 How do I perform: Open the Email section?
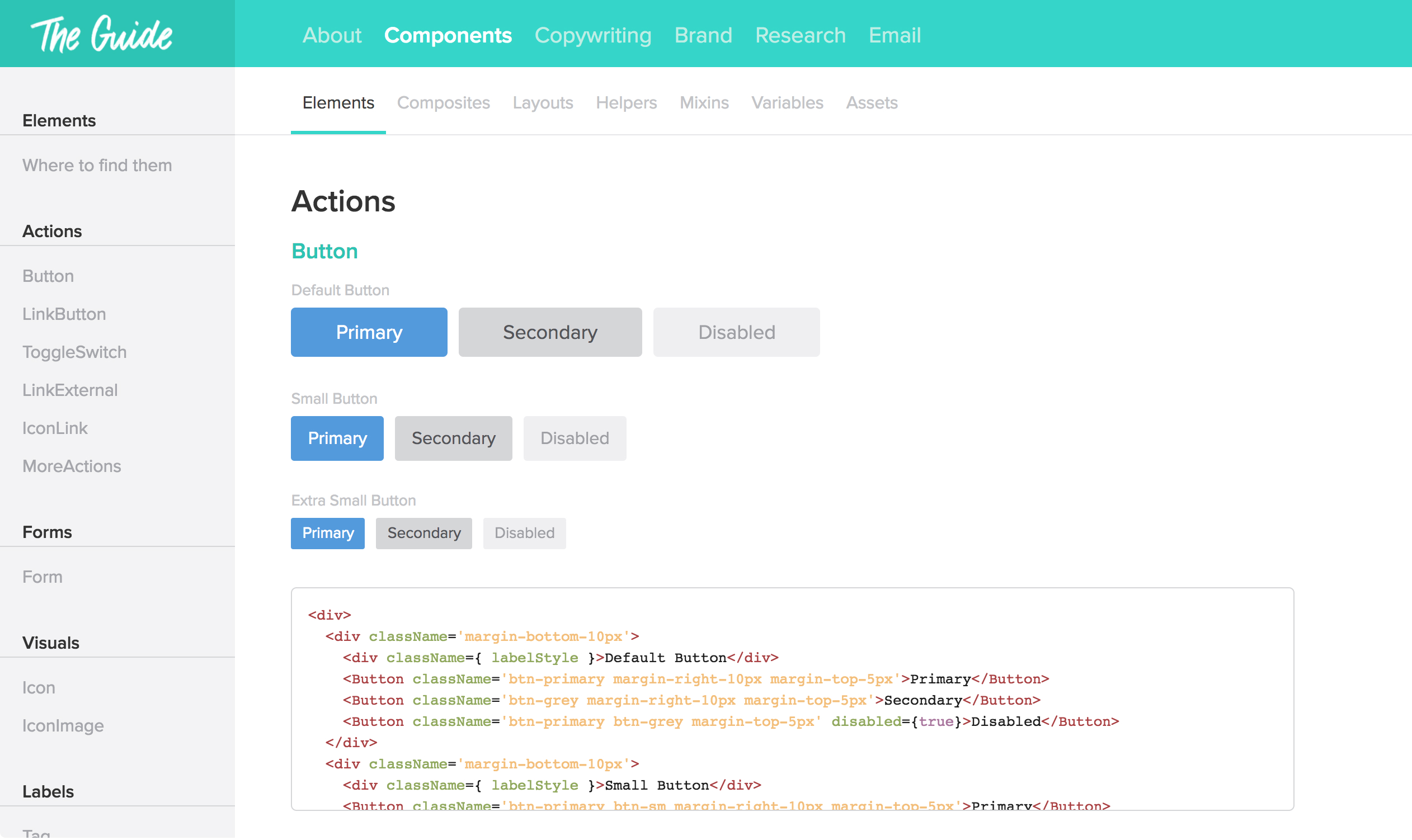tap(895, 35)
